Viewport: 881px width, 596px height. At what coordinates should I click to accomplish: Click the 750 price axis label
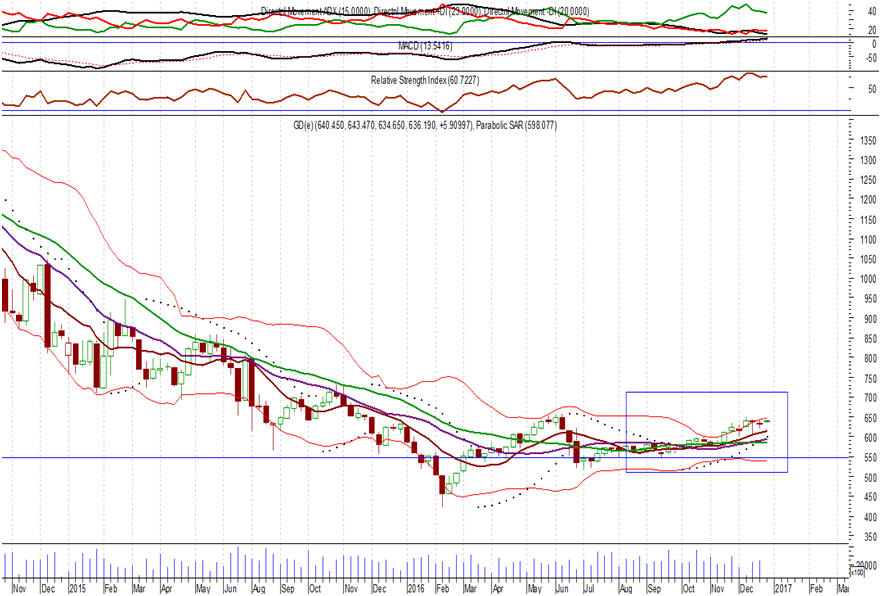tap(870, 379)
